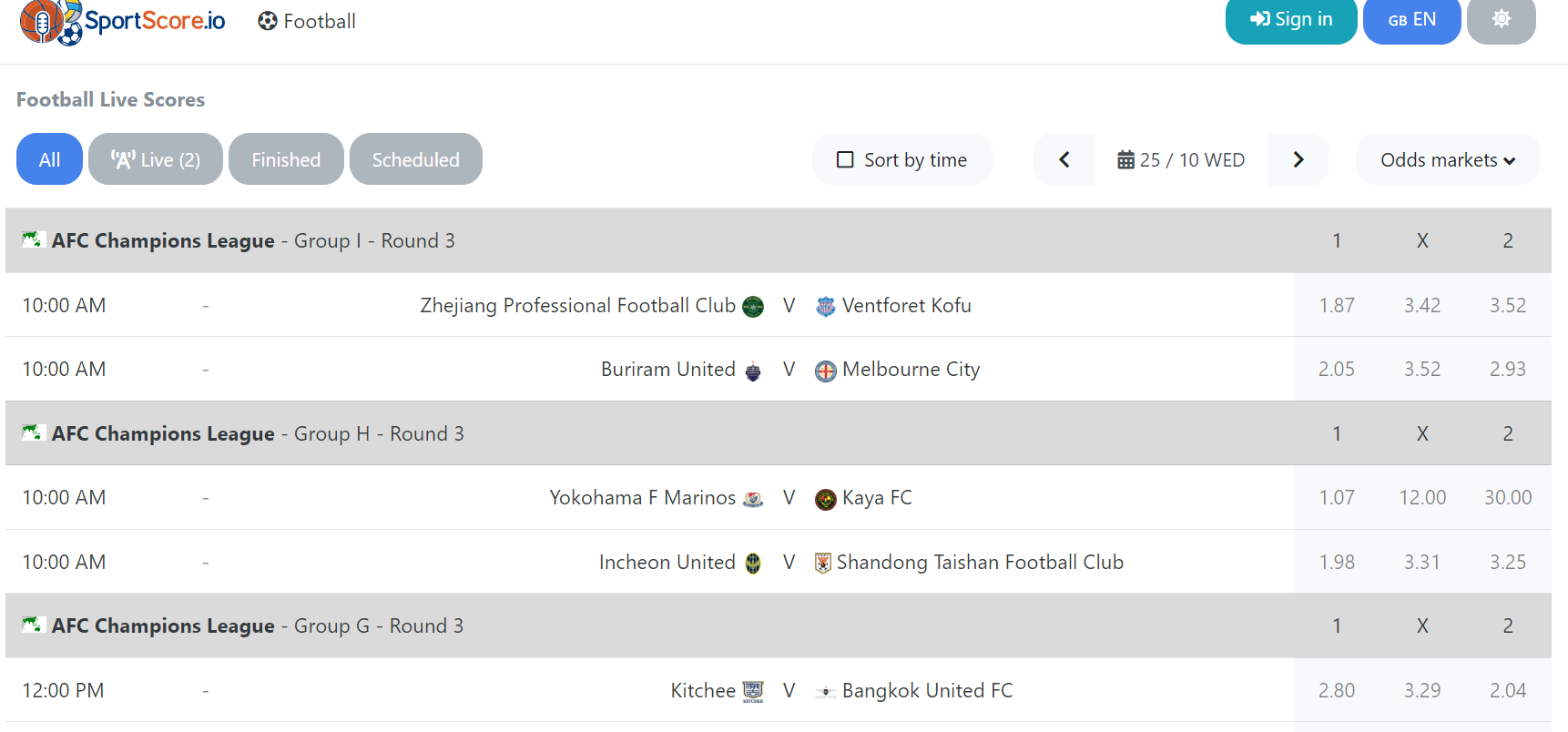Click the Kaya FC club badge
This screenshot has width=1568, height=732.
824,499
